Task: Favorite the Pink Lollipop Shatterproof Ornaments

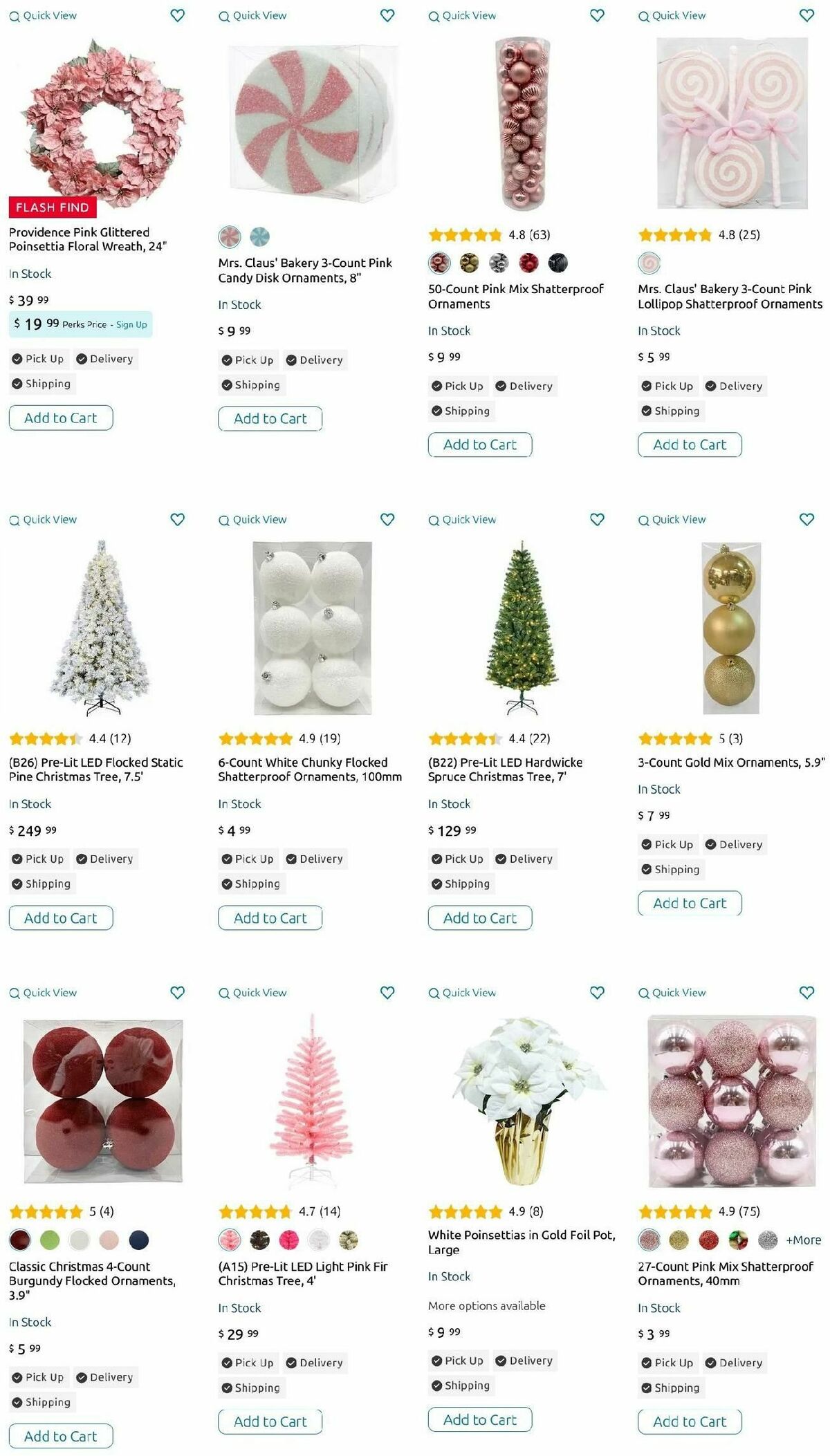Action: pos(806,15)
